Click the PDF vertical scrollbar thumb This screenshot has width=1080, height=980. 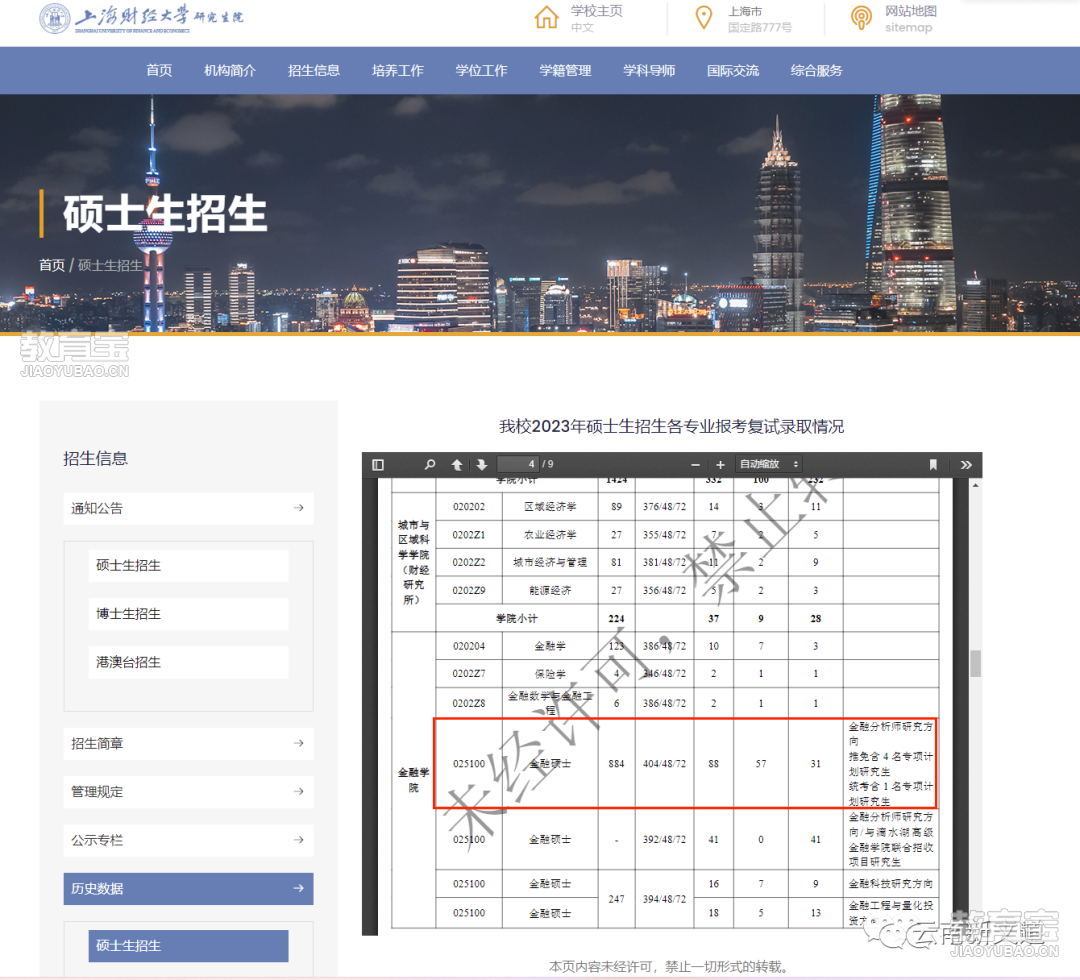pos(975,664)
